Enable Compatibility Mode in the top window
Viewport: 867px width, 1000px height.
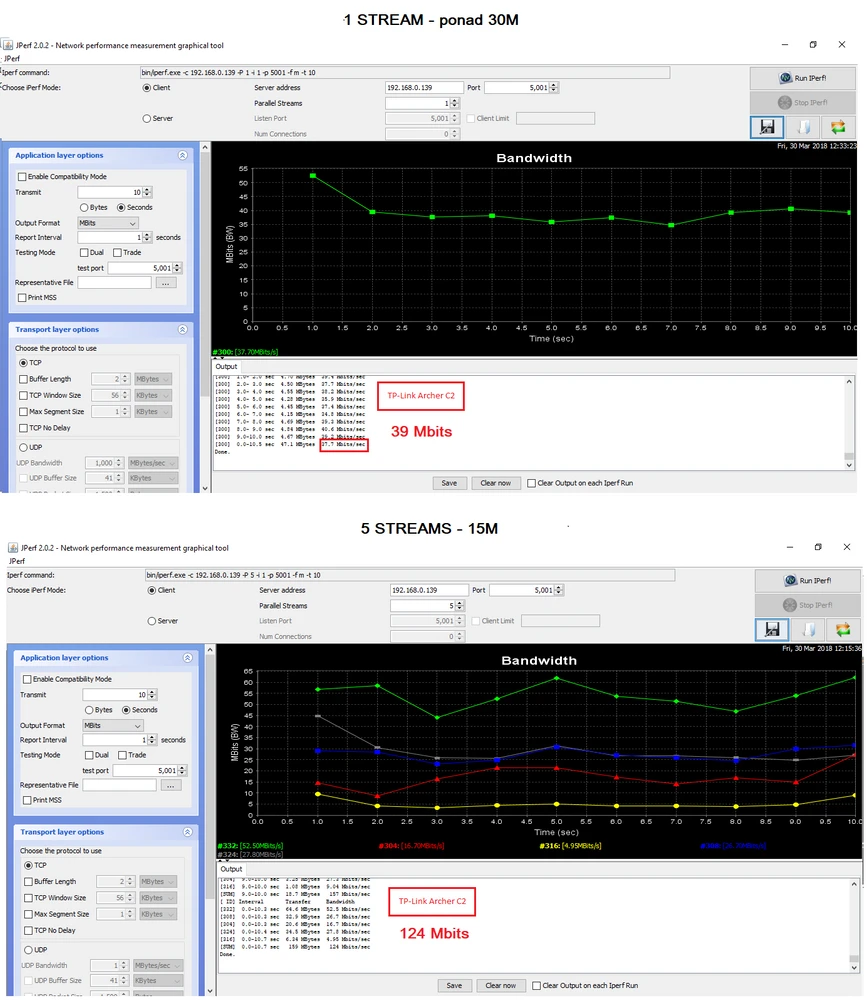point(22,177)
